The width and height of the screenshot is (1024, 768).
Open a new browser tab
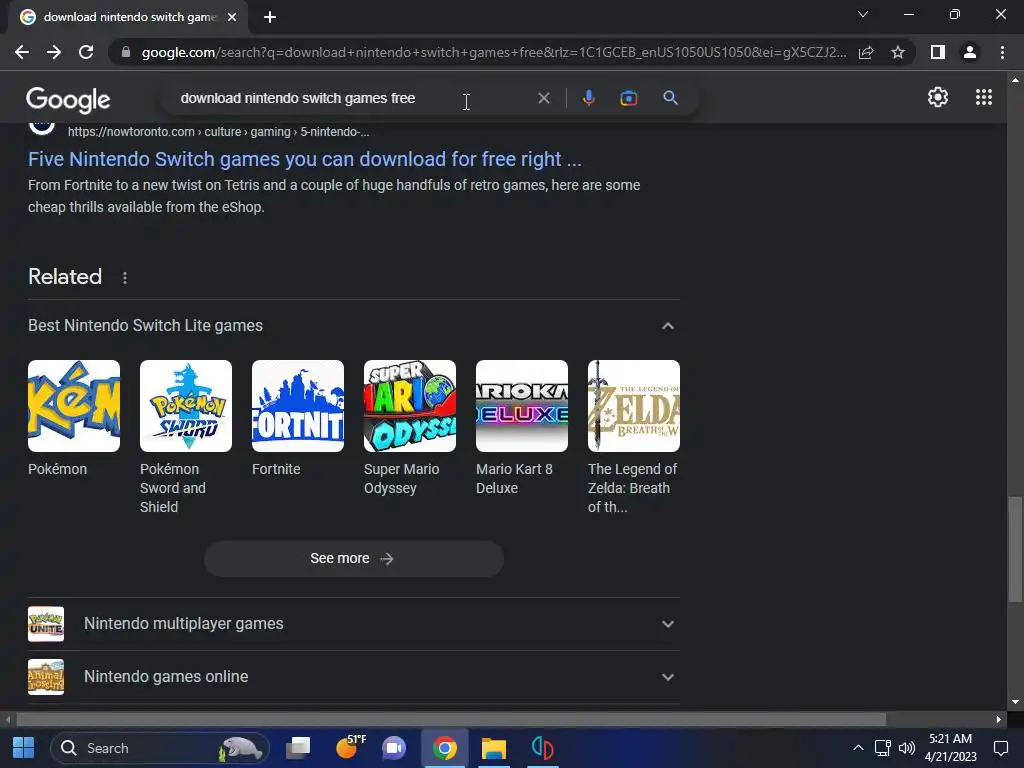tap(270, 17)
